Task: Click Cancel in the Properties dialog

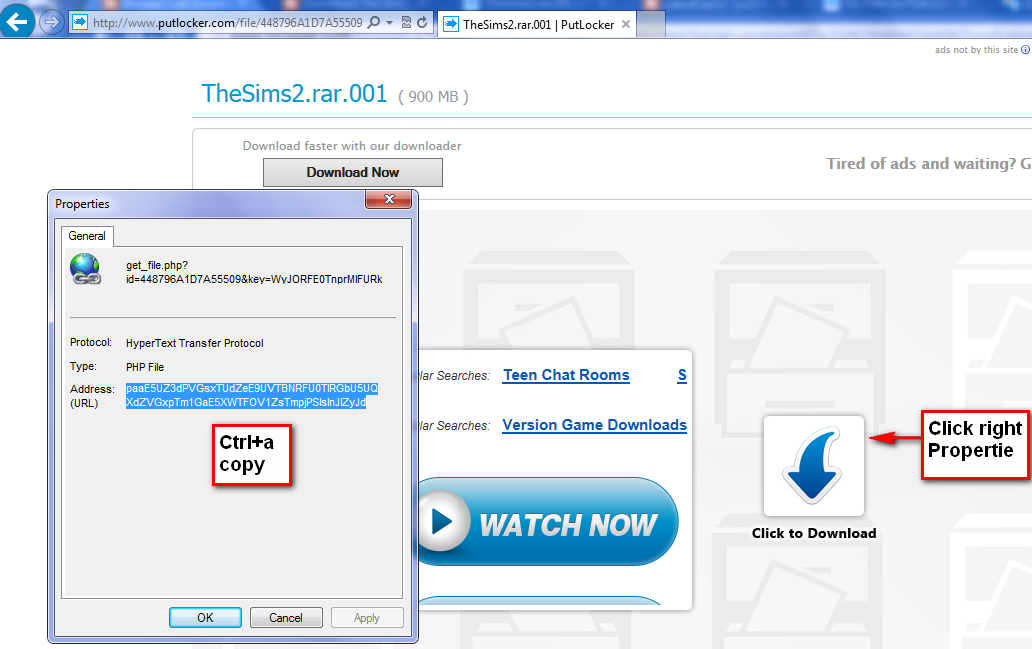Action: pos(286,617)
